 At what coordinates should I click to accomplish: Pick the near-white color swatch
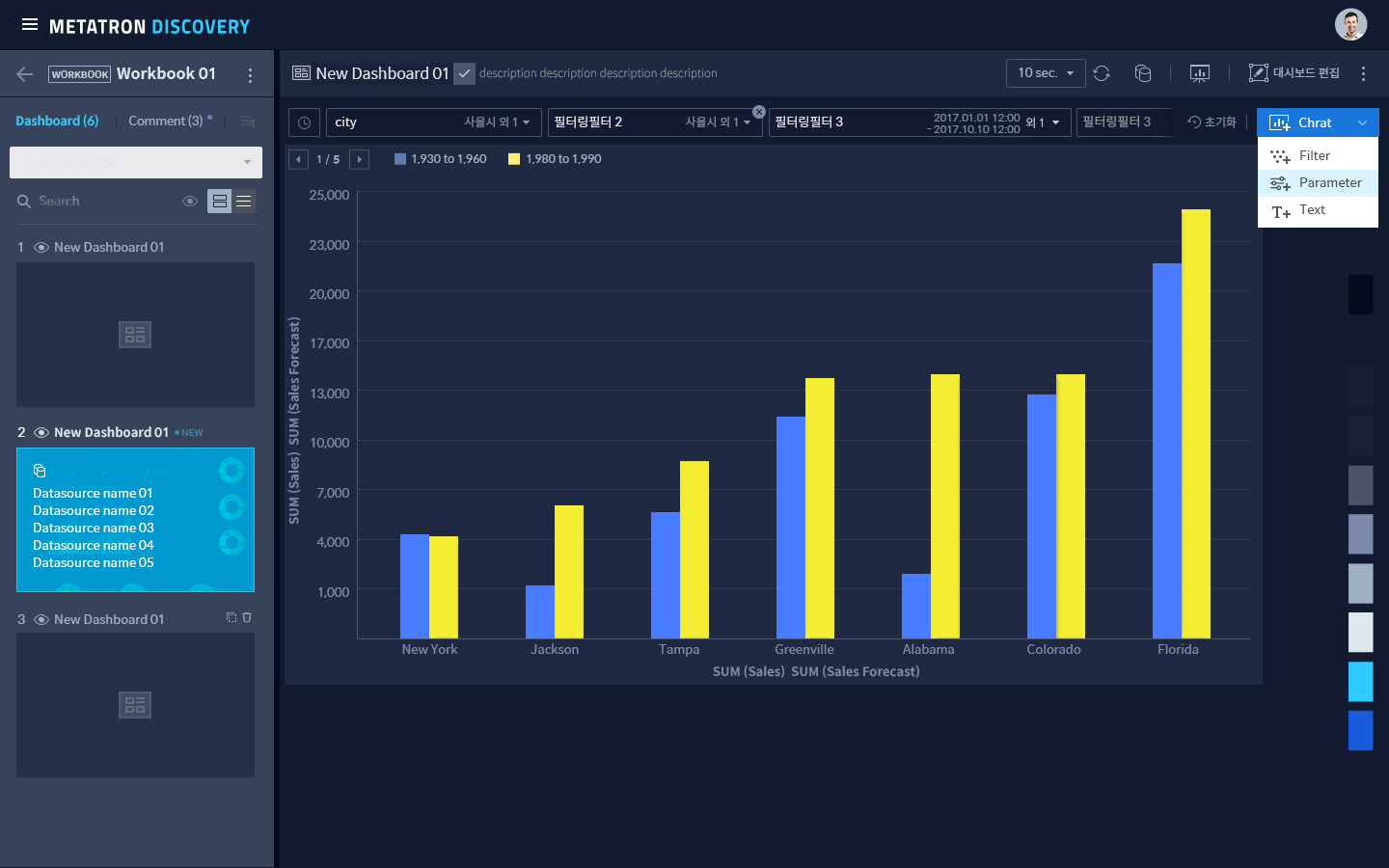1361,632
